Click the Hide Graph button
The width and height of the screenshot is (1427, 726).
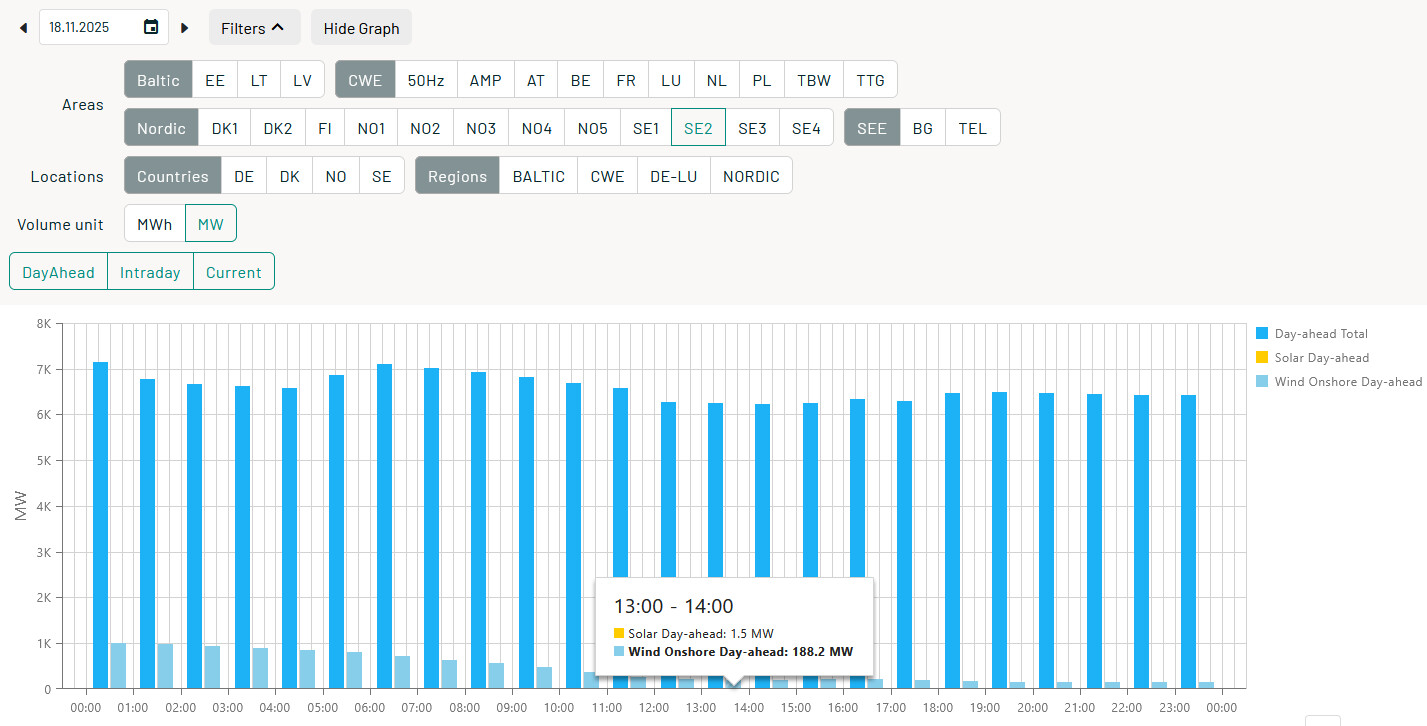click(x=361, y=28)
